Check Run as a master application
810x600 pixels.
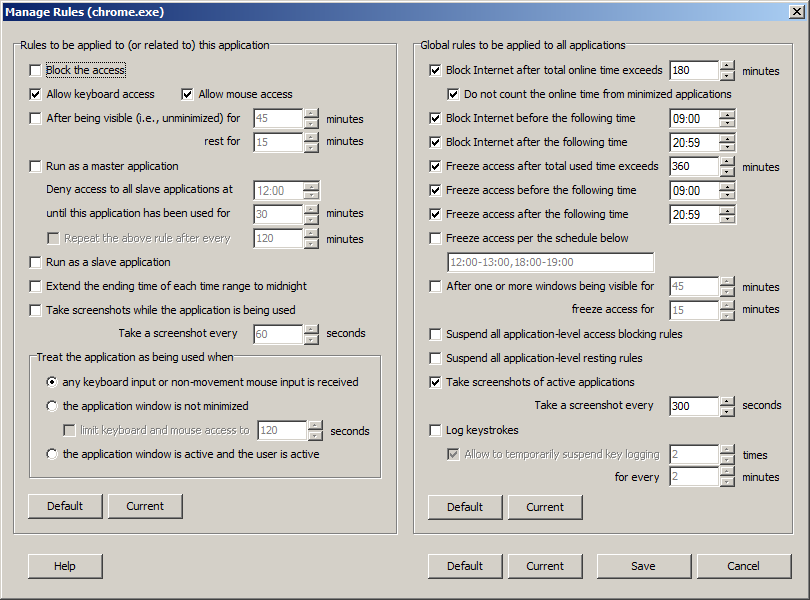pyautogui.click(x=35, y=166)
